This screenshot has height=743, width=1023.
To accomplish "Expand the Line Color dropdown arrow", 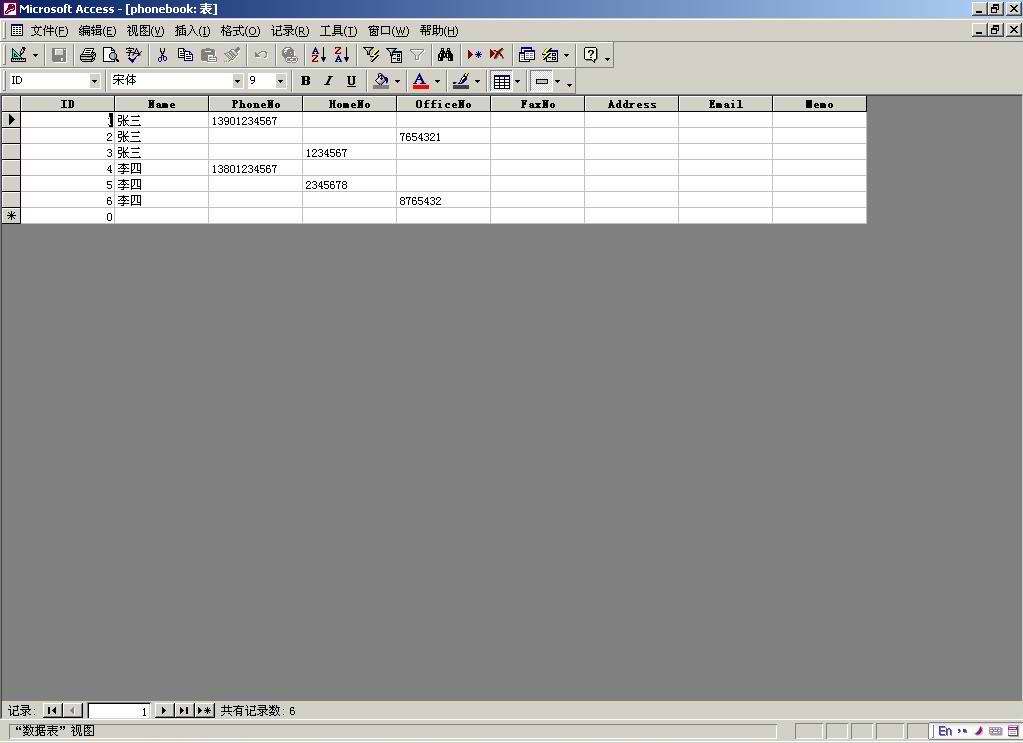I will tap(477, 82).
